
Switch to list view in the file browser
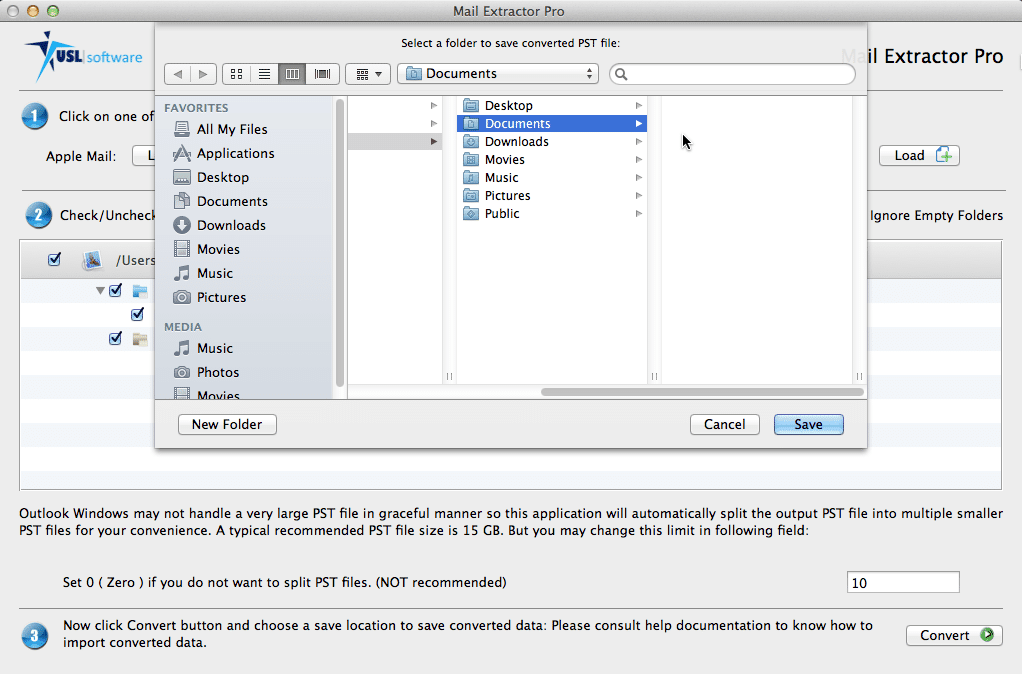(x=264, y=73)
